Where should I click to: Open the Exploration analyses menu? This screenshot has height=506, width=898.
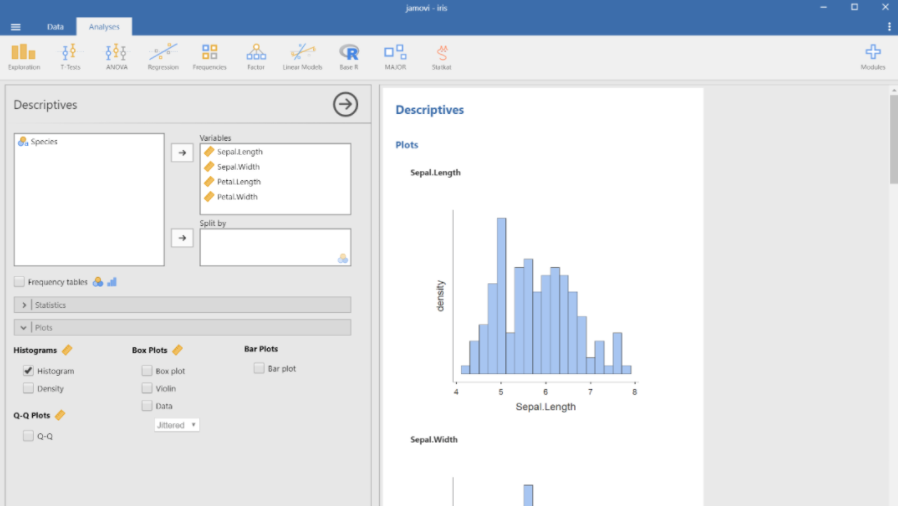[23, 56]
